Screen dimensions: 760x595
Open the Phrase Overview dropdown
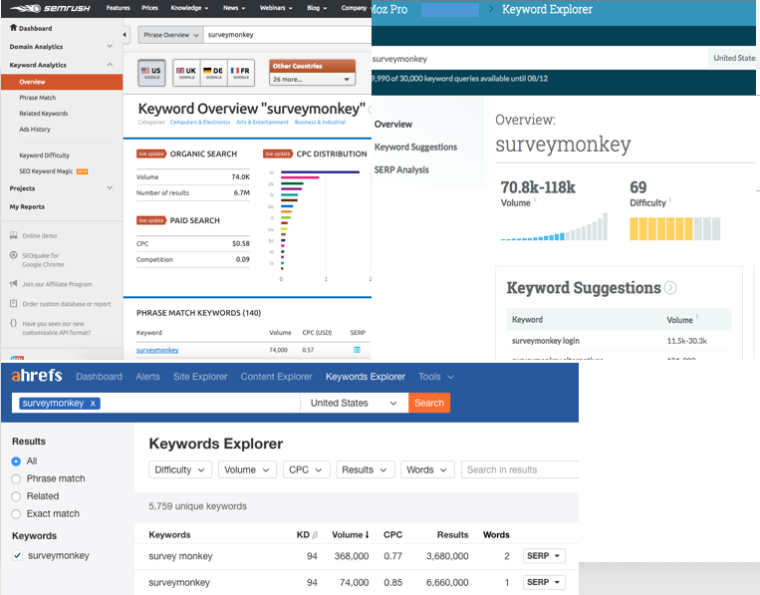tap(168, 35)
